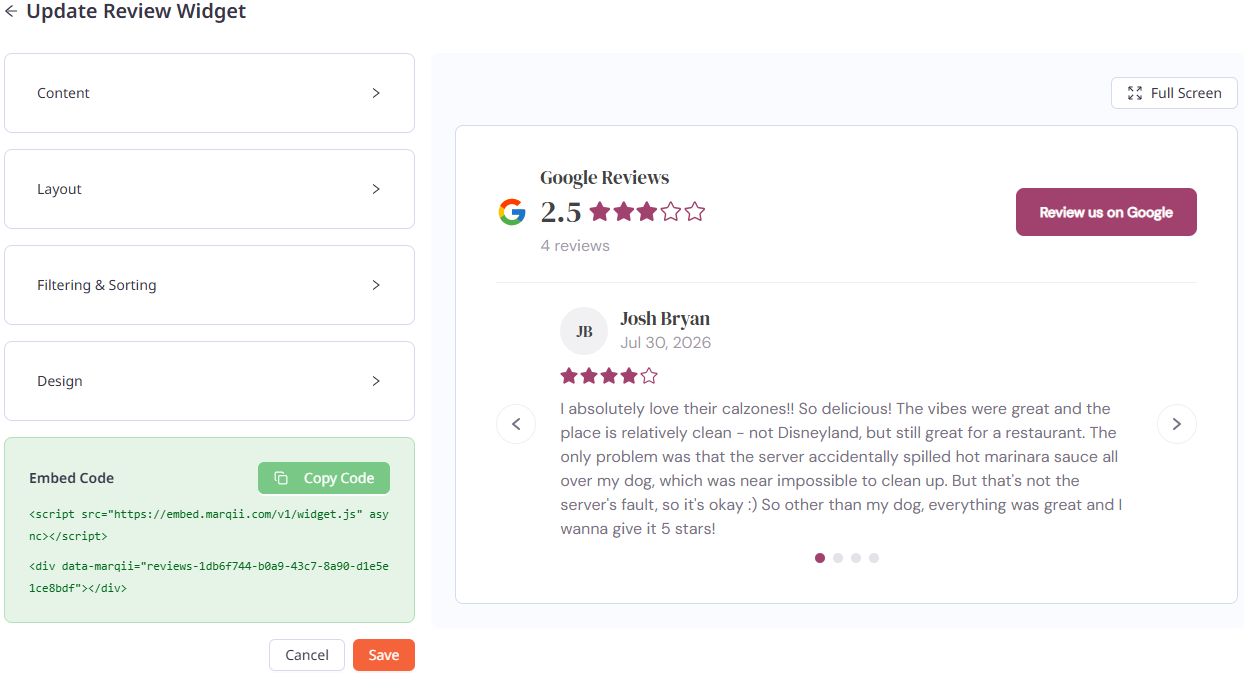This screenshot has height=675, width=1244.
Task: Click the copy icon in Copy Code button
Action: [281, 478]
